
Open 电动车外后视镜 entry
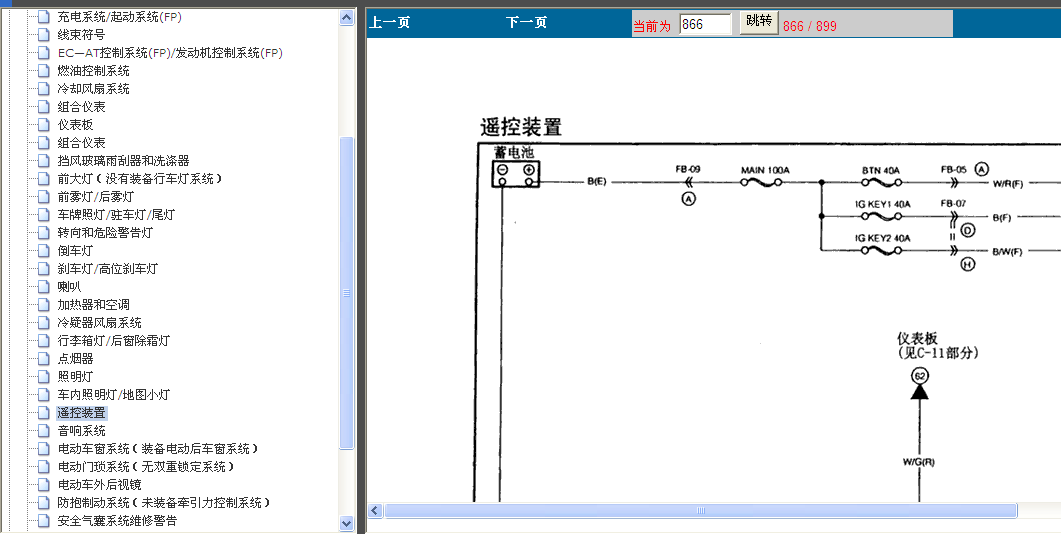click(x=99, y=485)
